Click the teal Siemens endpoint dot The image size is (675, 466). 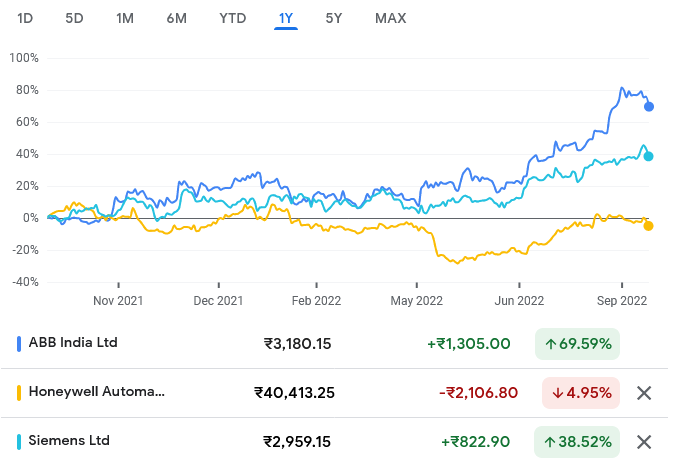[649, 156]
